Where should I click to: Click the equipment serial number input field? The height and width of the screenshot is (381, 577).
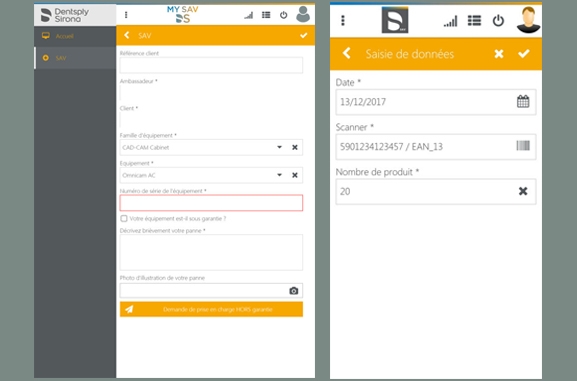211,203
